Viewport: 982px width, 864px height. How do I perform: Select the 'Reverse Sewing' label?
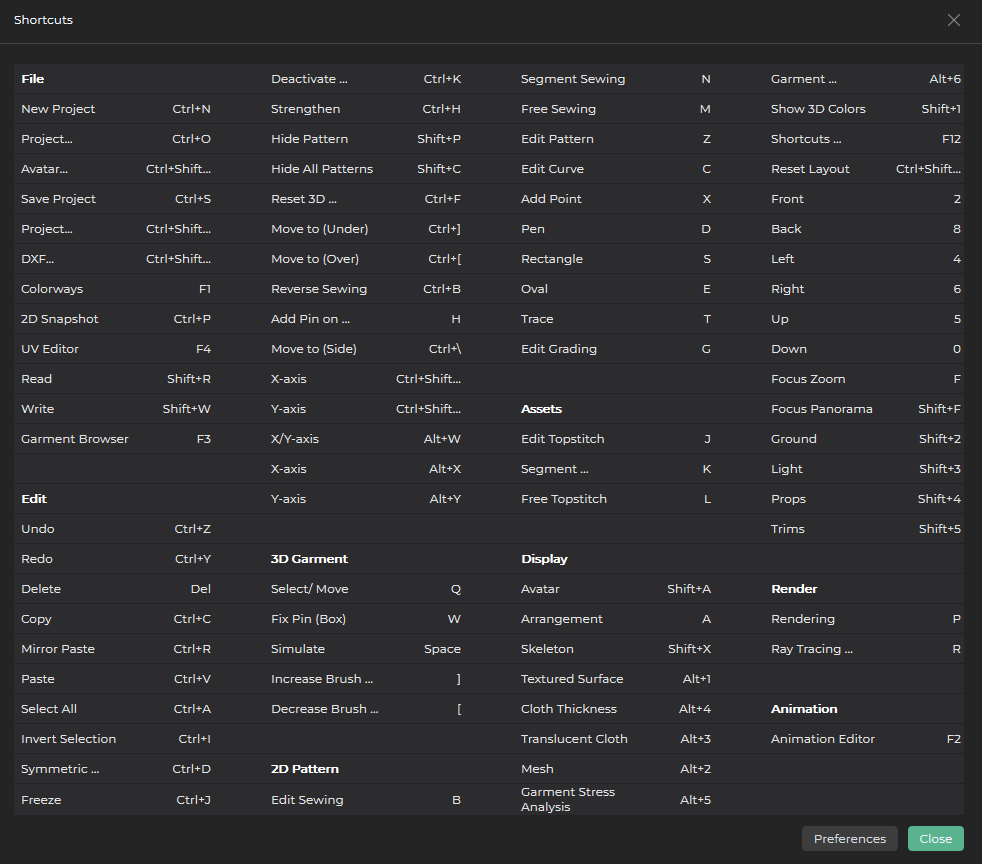click(x=319, y=289)
